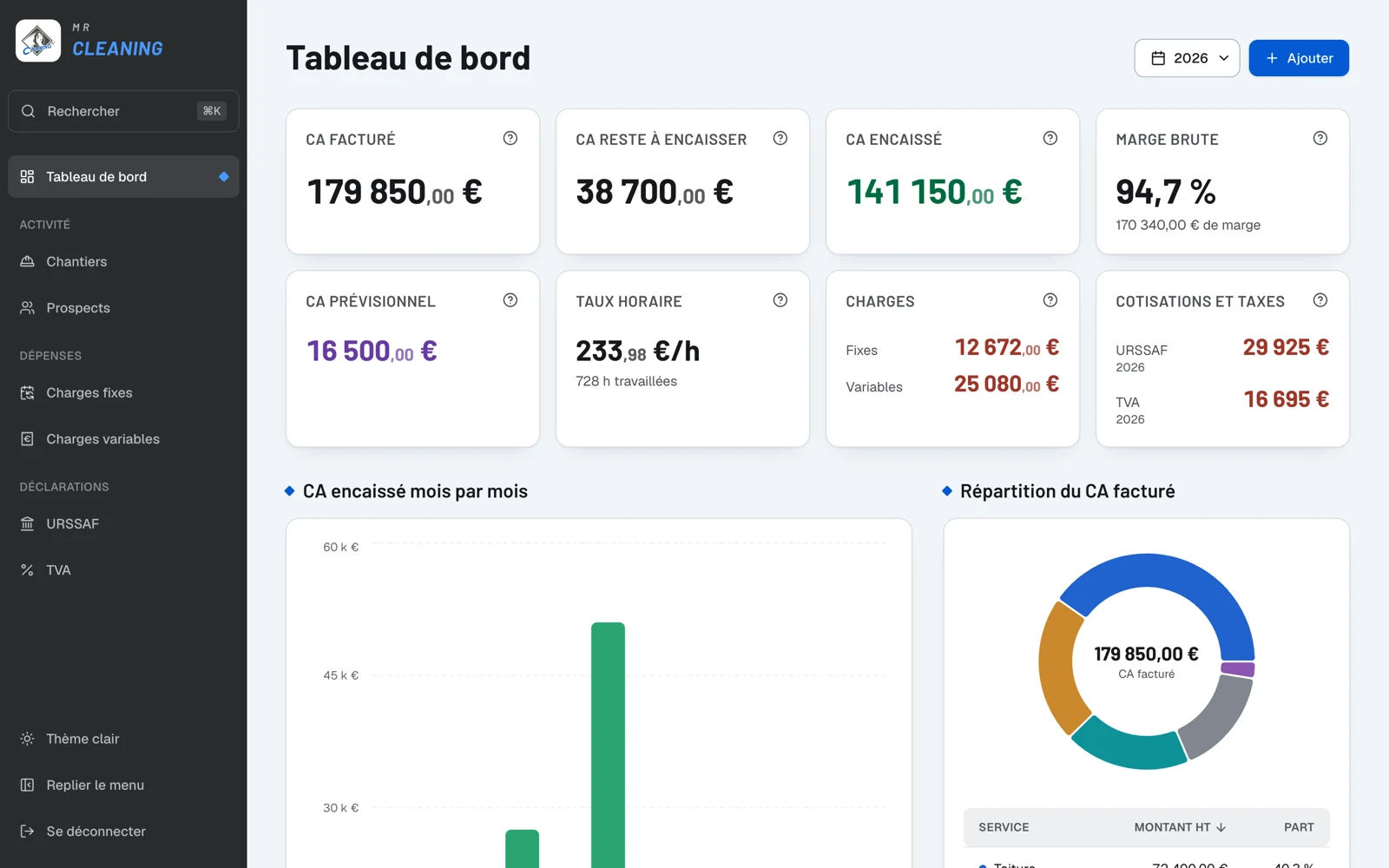This screenshot has width=1389, height=868.
Task: Click the calendar icon in year selector
Action: tap(1158, 58)
